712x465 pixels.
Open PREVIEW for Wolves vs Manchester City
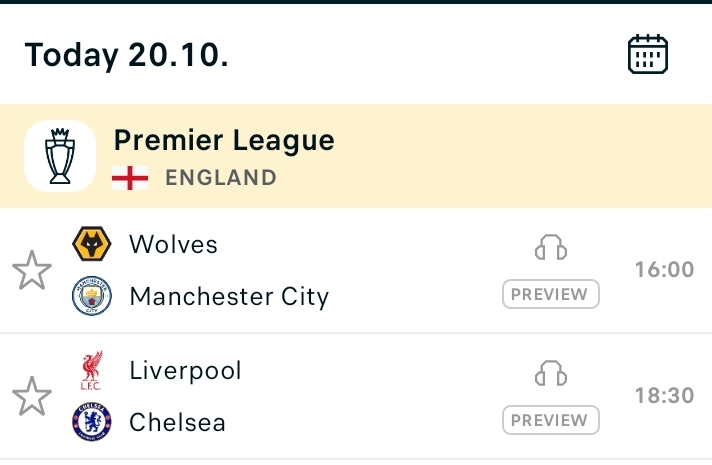pos(550,294)
